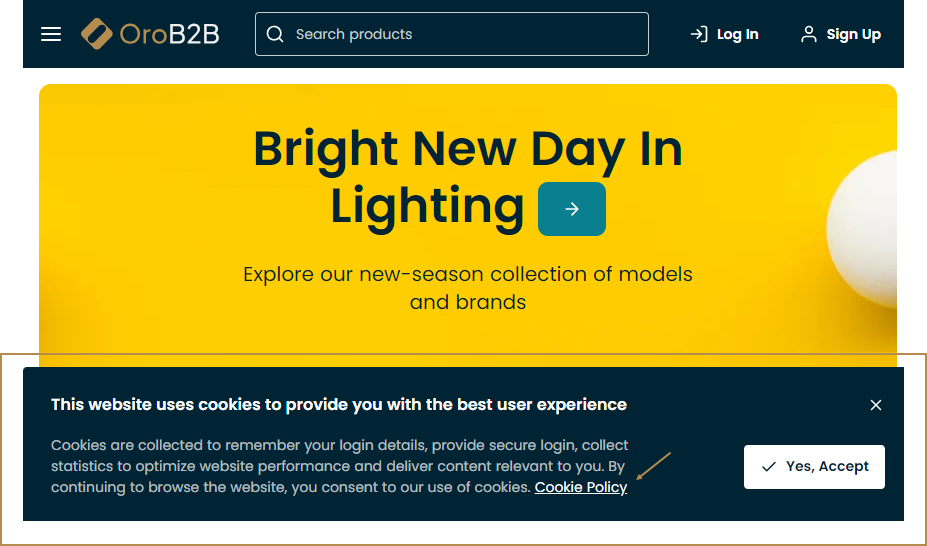The image size is (927, 546).
Task: Open the hamburger navigation menu
Action: pos(51,34)
